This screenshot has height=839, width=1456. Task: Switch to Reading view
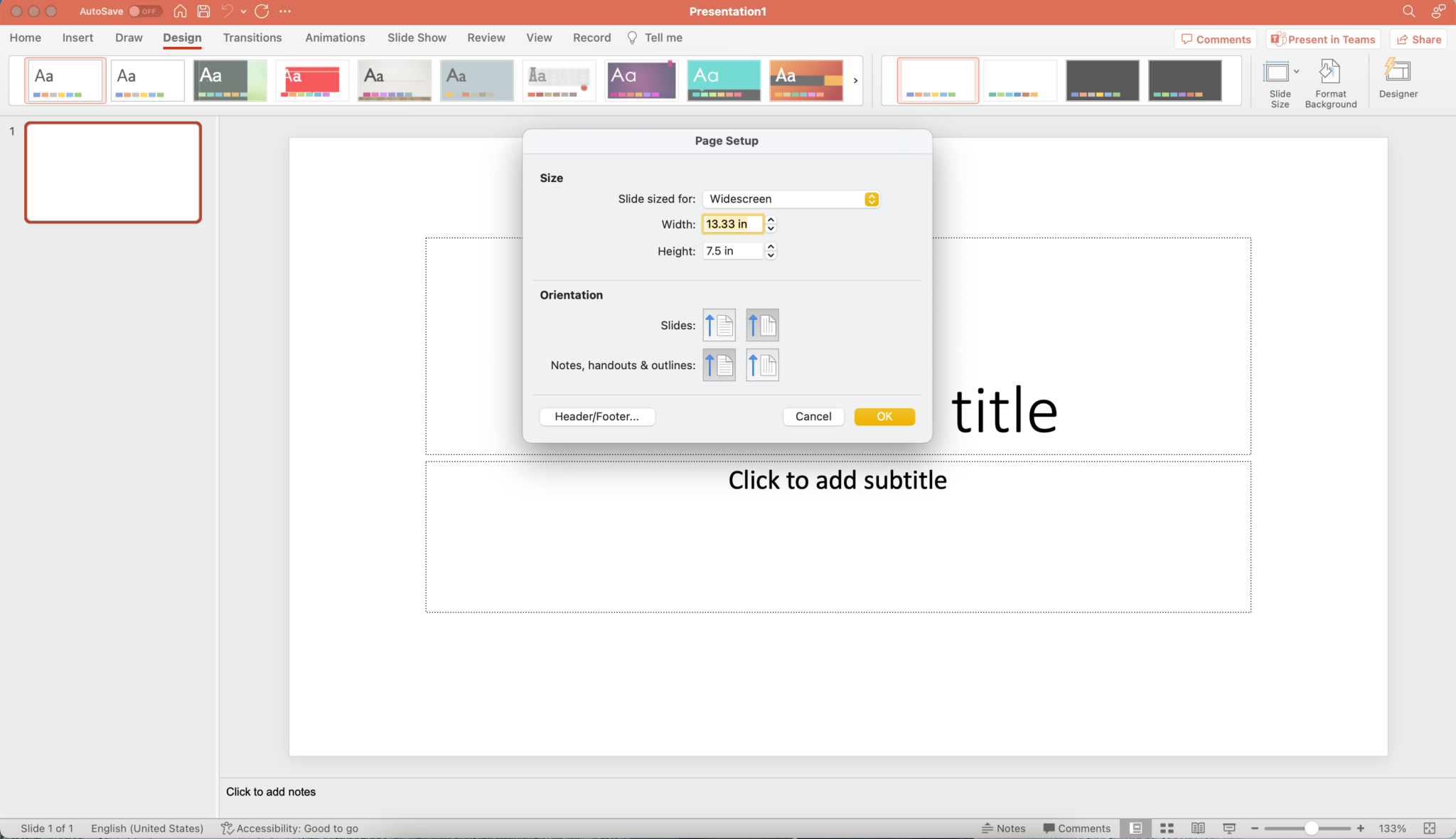coord(1198,828)
